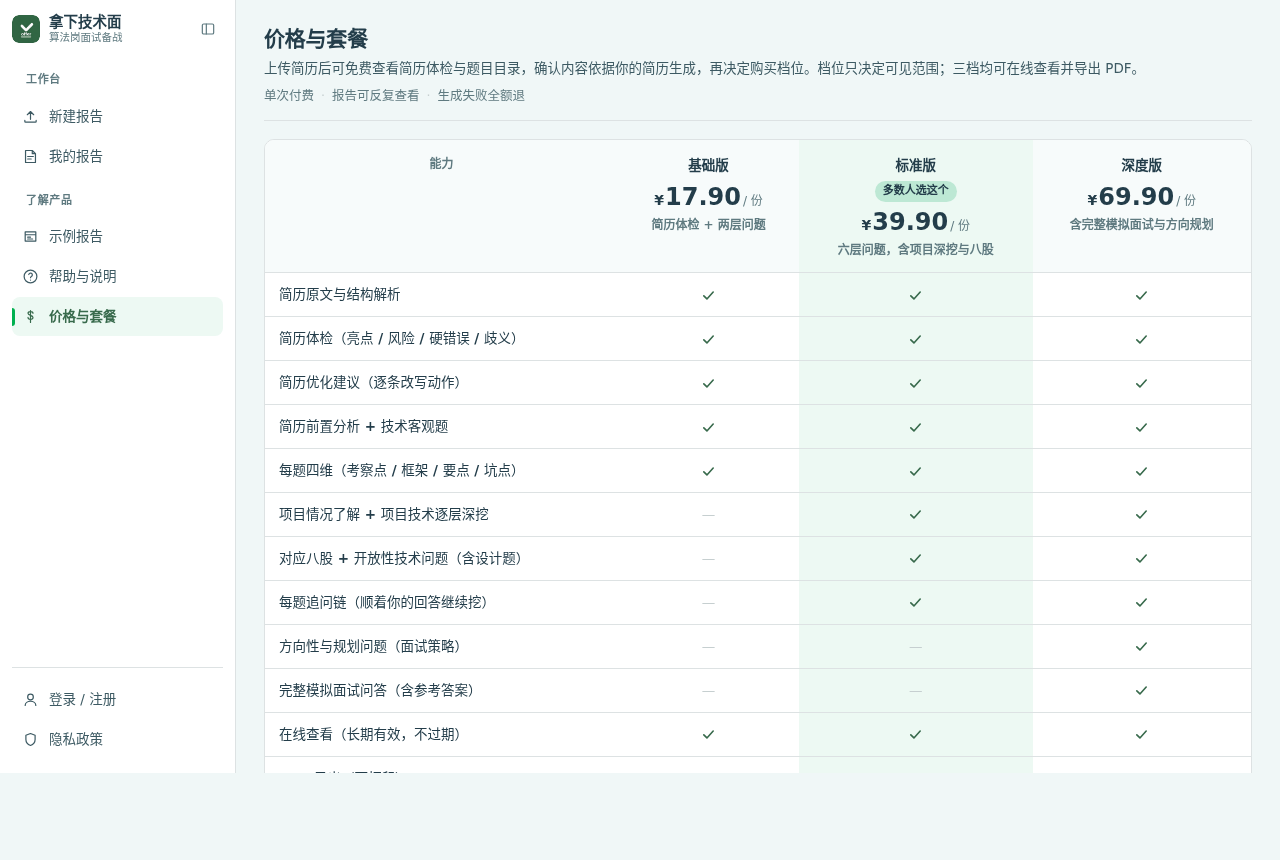Click 深度版 checkmark in 每题追问链 row
The width and height of the screenshot is (1280, 860).
pos(1141,603)
